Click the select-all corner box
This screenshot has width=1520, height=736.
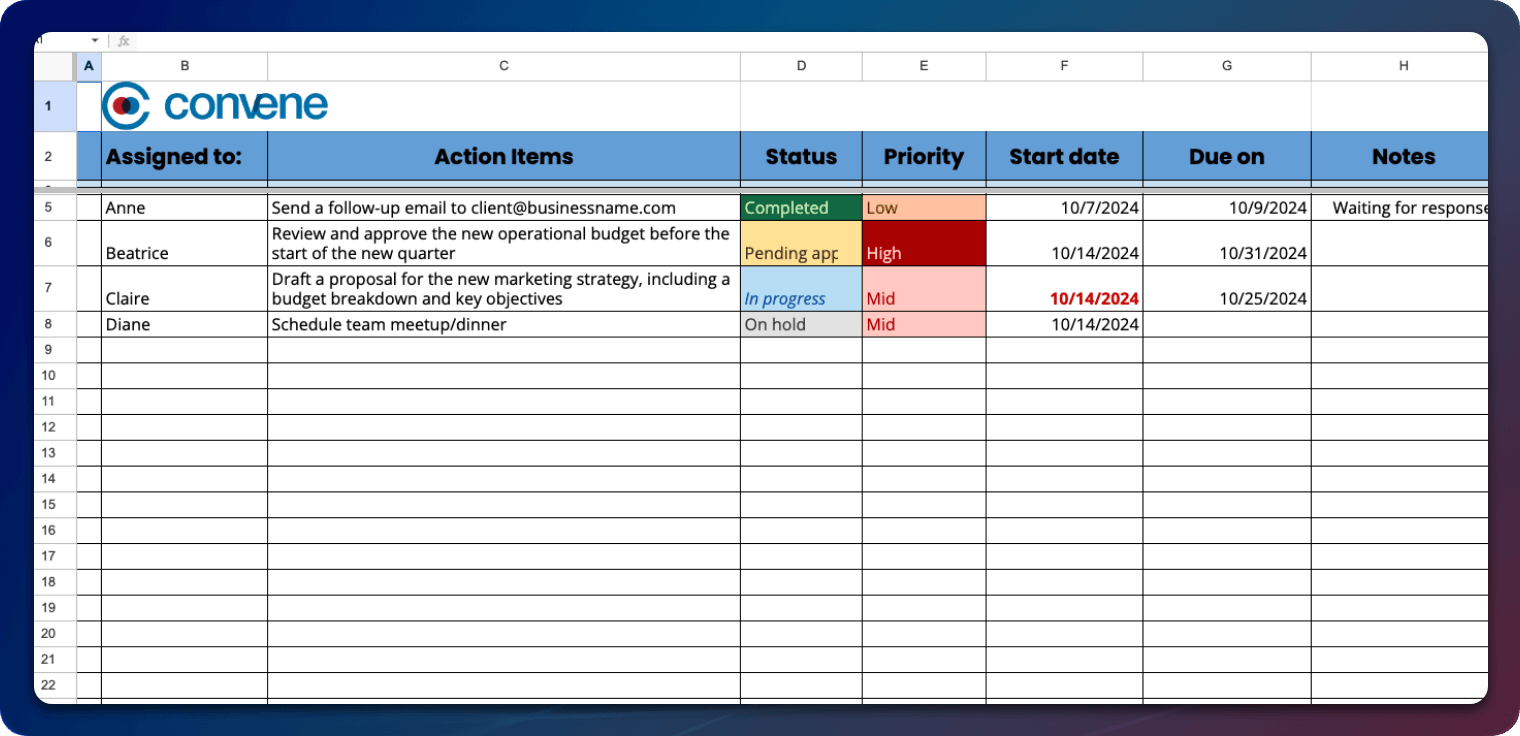point(55,66)
